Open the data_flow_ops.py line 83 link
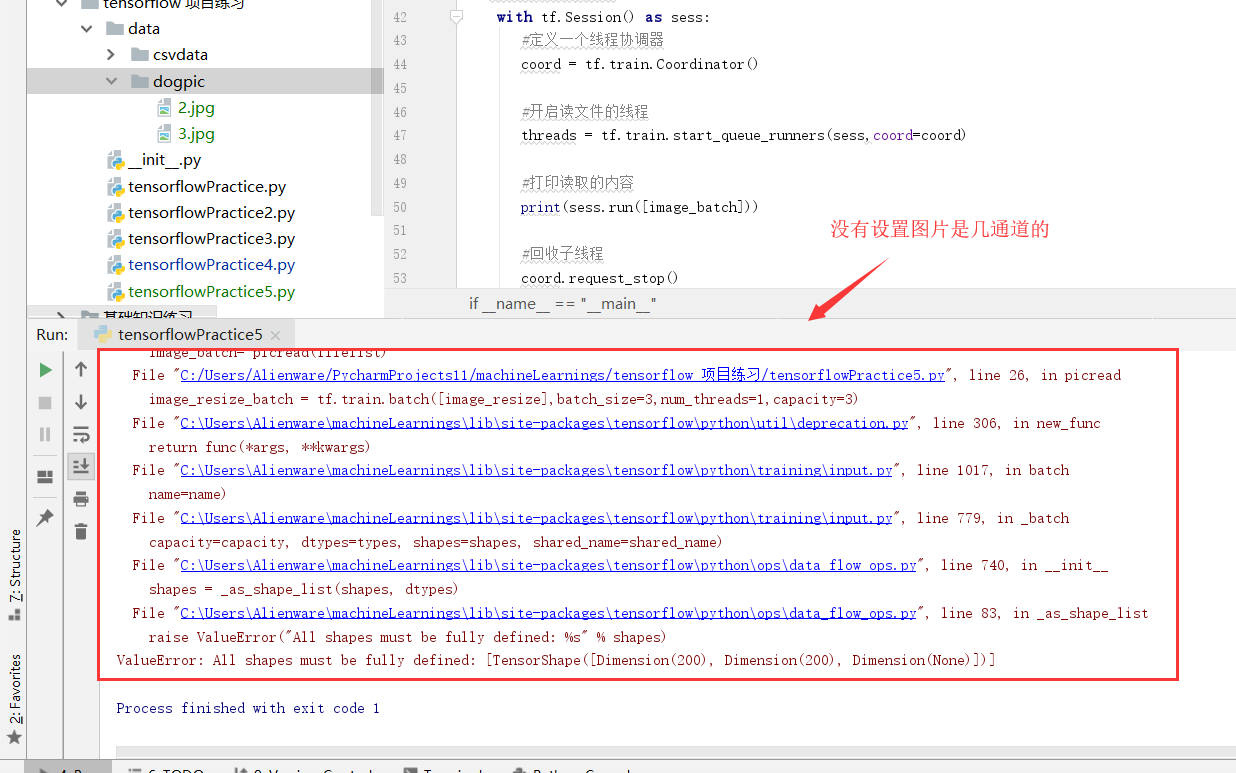1236x773 pixels. pos(548,613)
